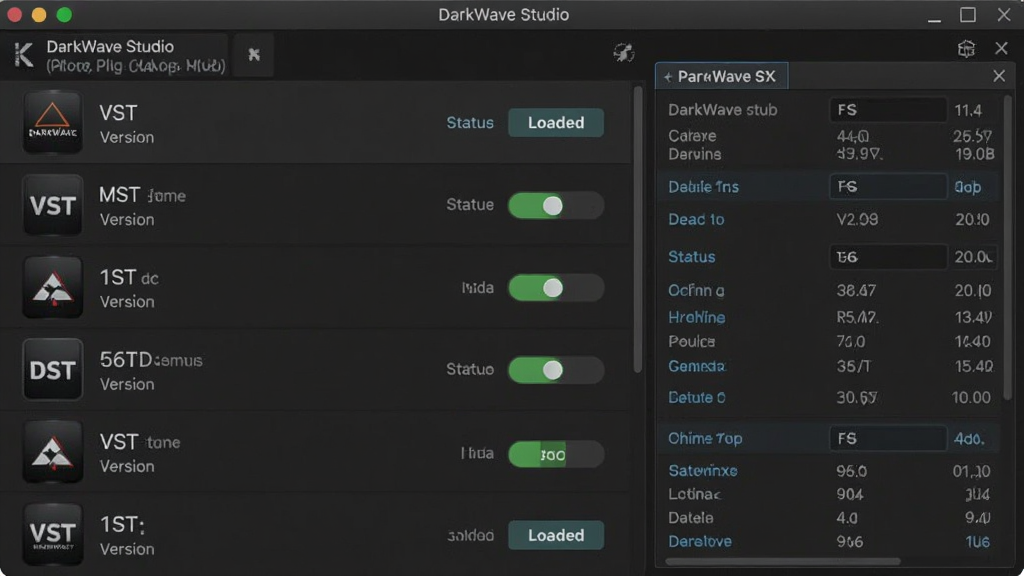Click the Dead to label
This screenshot has height=576, width=1024.
pyautogui.click(x=696, y=219)
